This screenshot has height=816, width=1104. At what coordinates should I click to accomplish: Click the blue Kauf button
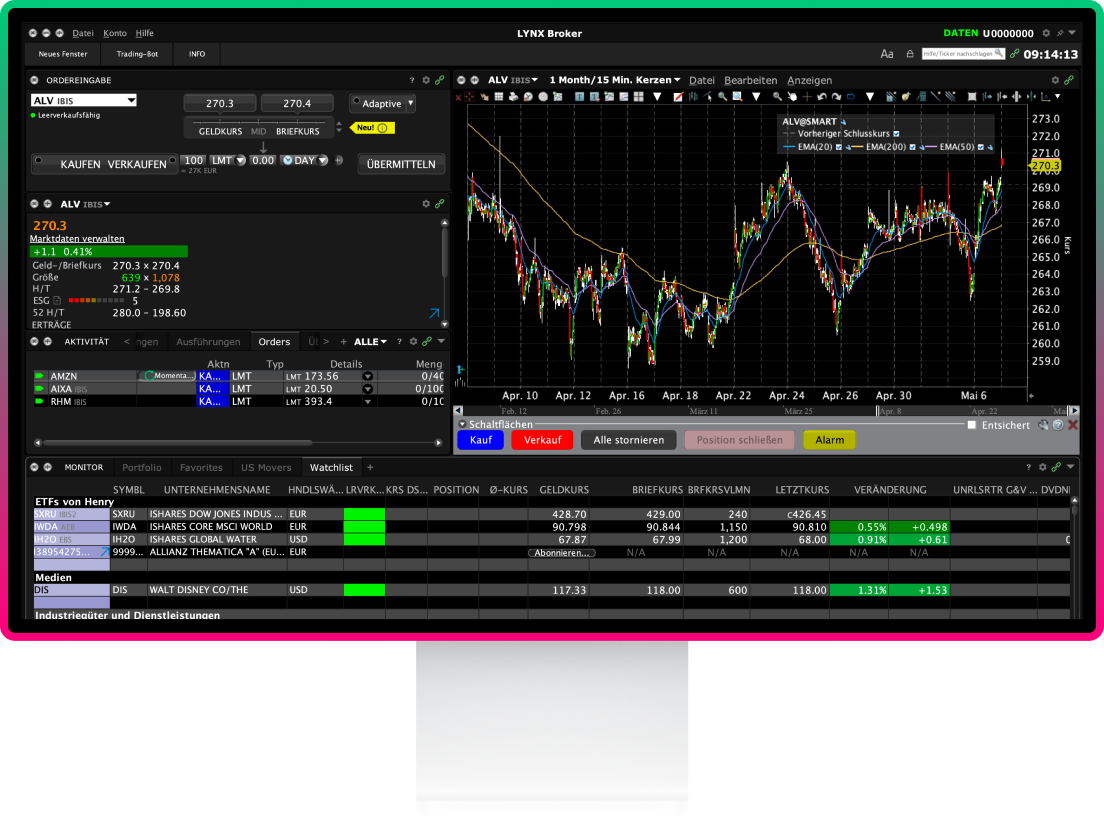(x=481, y=440)
